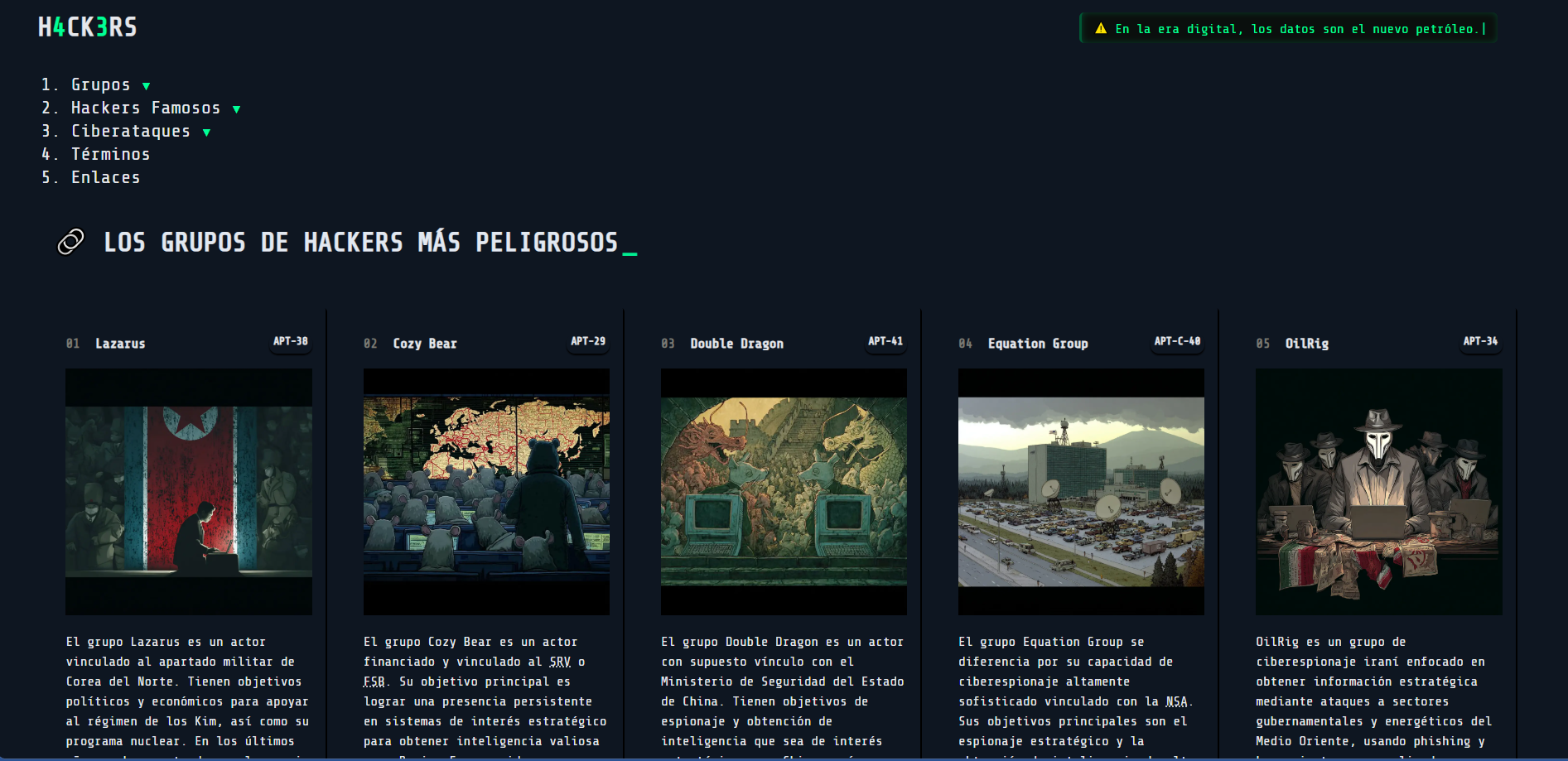Click the NSA abbreviation in Equation Group text
Viewport: 1568px width, 761px height.
pyautogui.click(x=1176, y=702)
